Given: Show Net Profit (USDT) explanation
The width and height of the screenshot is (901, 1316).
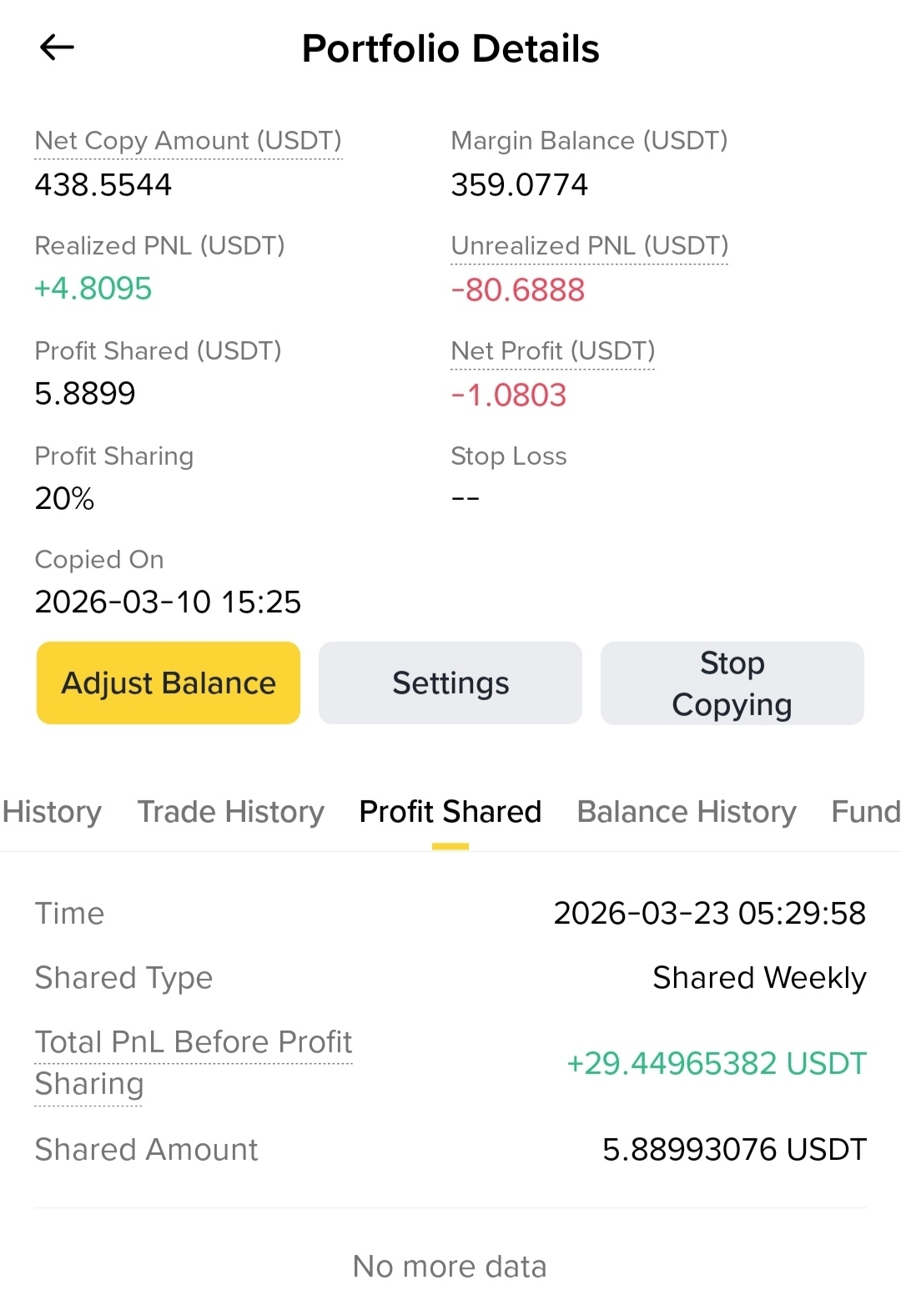Looking at the screenshot, I should tap(552, 350).
